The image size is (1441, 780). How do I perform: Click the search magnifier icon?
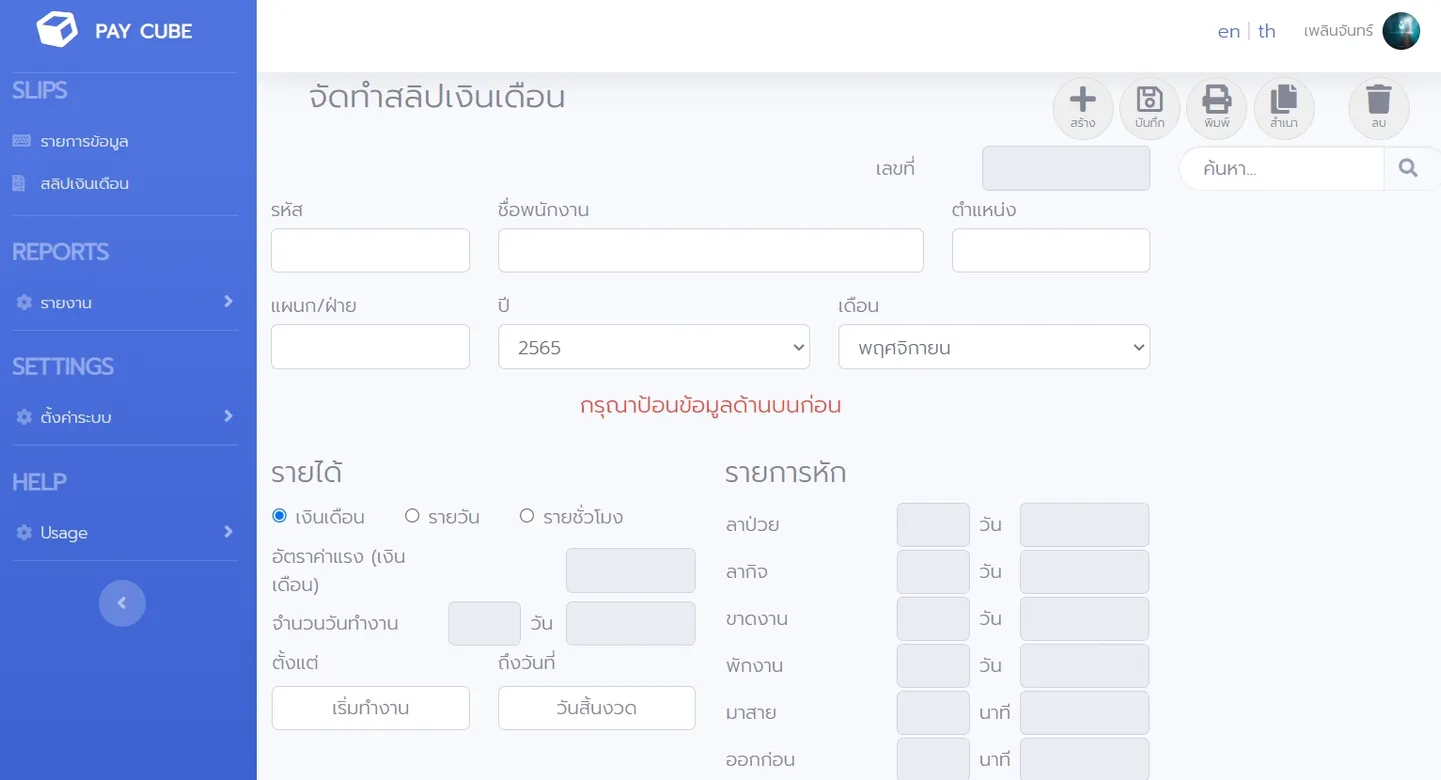click(1408, 168)
